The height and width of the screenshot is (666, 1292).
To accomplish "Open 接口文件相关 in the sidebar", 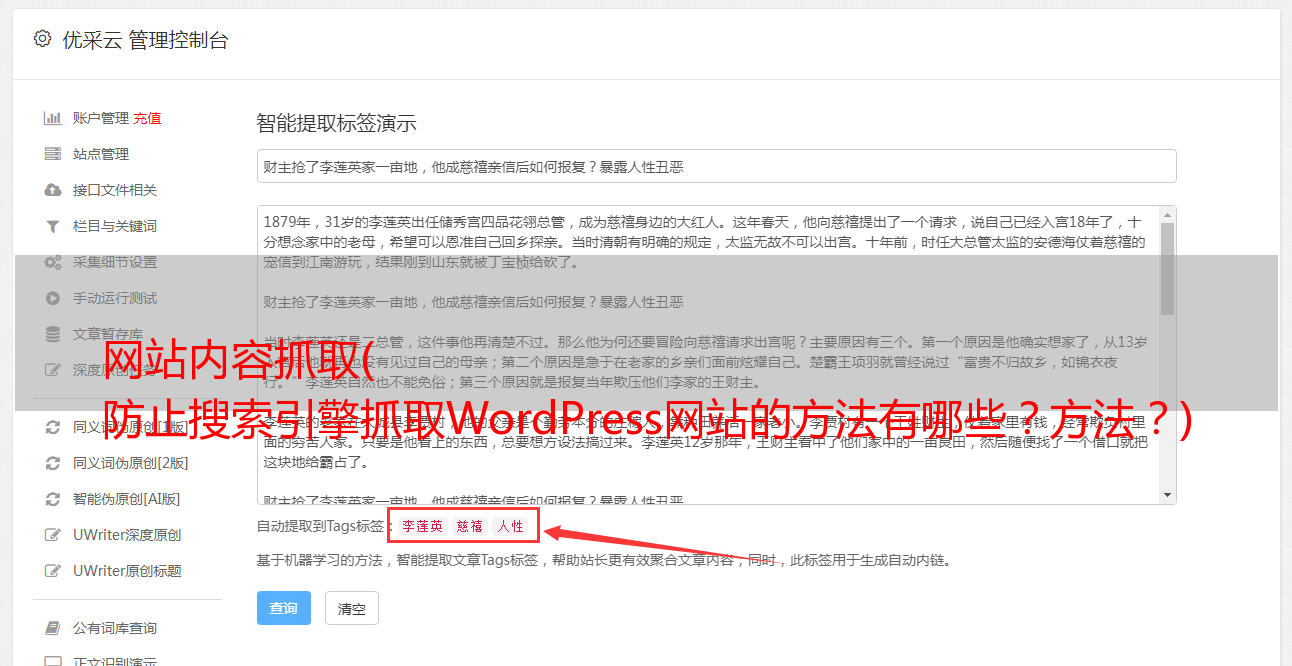I will tap(115, 190).
